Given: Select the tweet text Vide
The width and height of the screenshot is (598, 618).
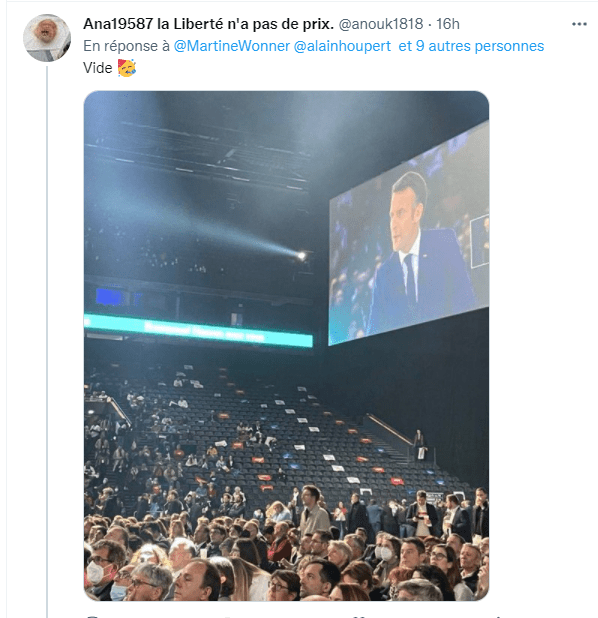Looking at the screenshot, I should pos(97,68).
